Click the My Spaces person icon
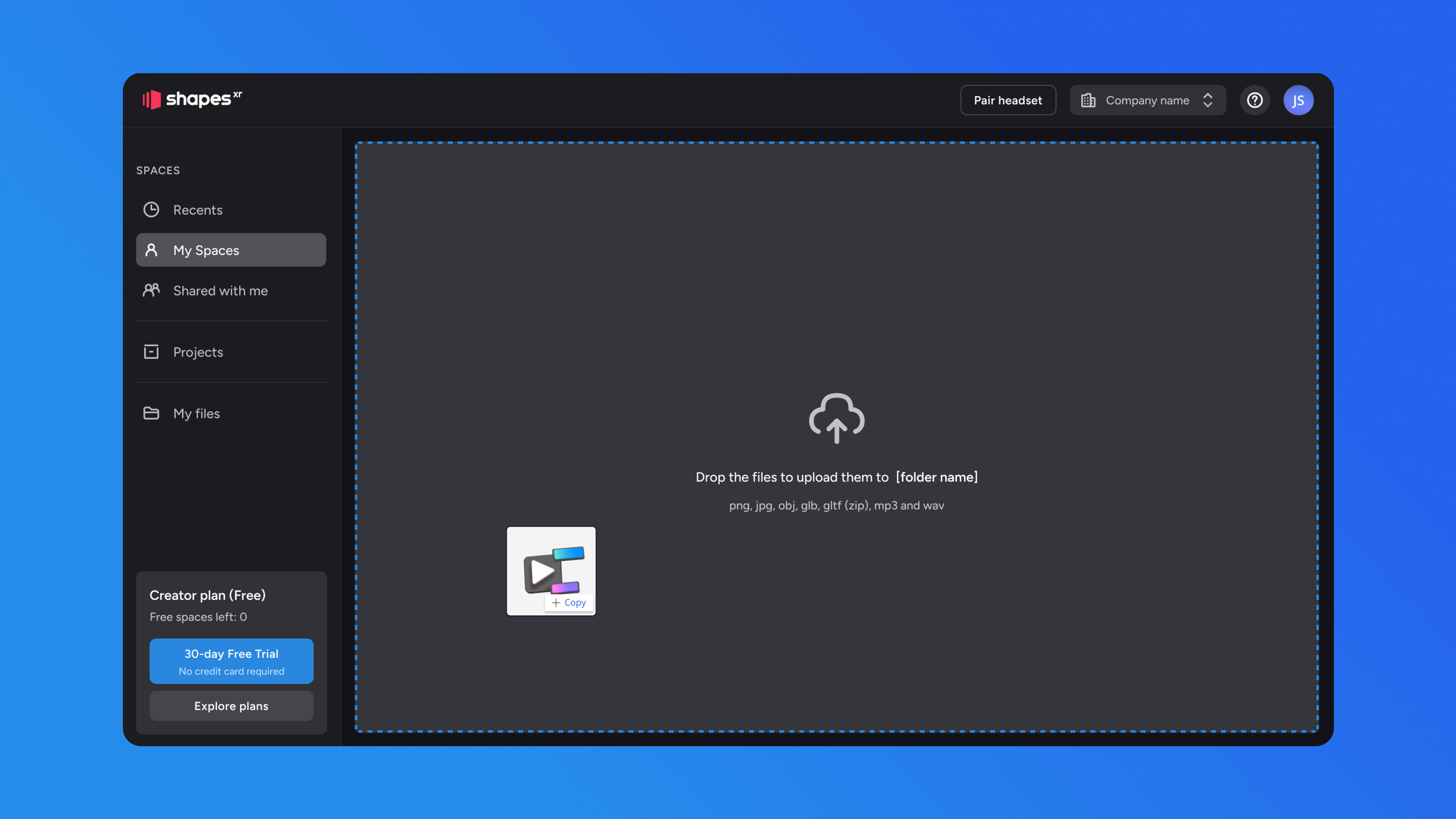The width and height of the screenshot is (1456, 819). 151,250
